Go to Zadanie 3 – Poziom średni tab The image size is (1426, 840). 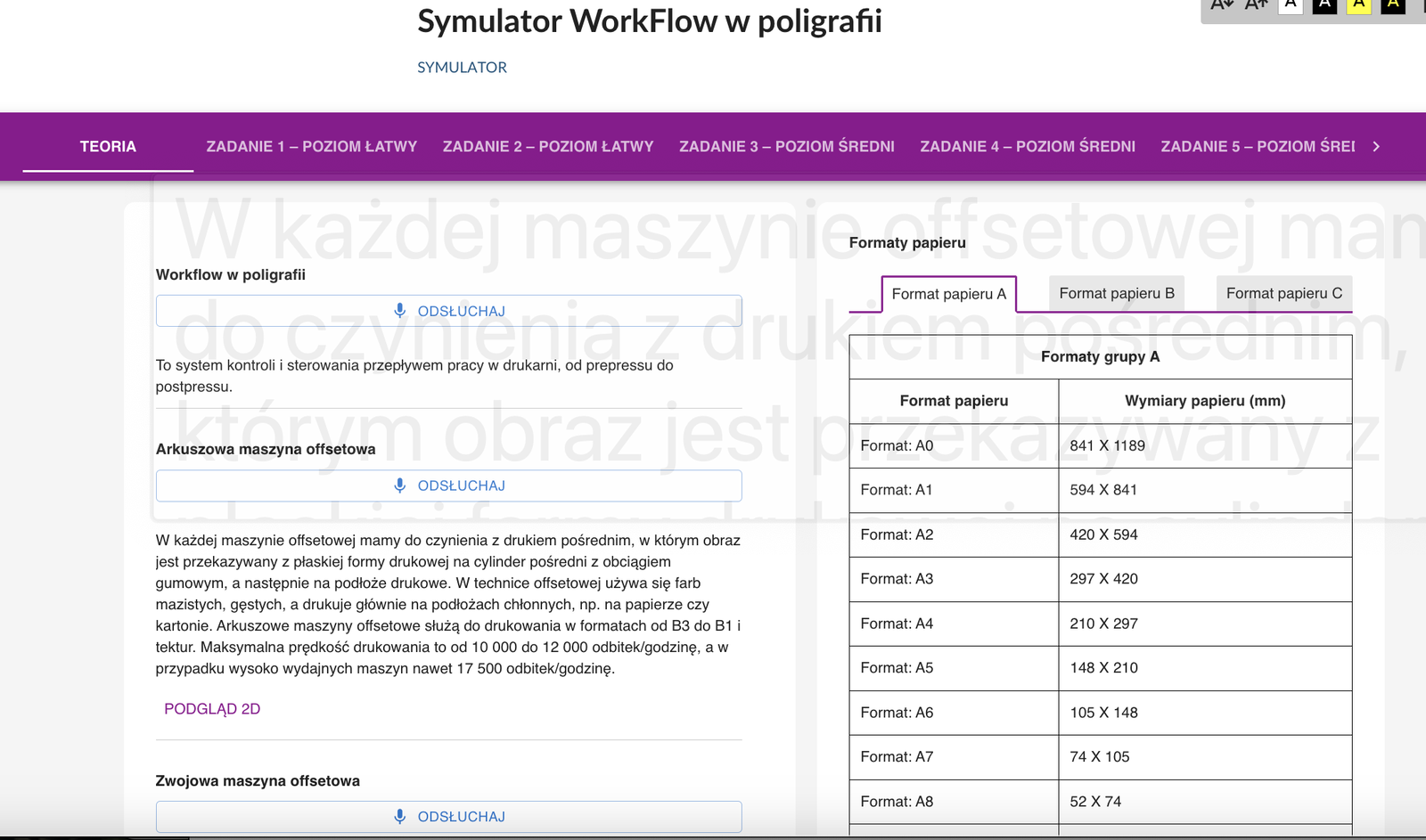(x=786, y=146)
